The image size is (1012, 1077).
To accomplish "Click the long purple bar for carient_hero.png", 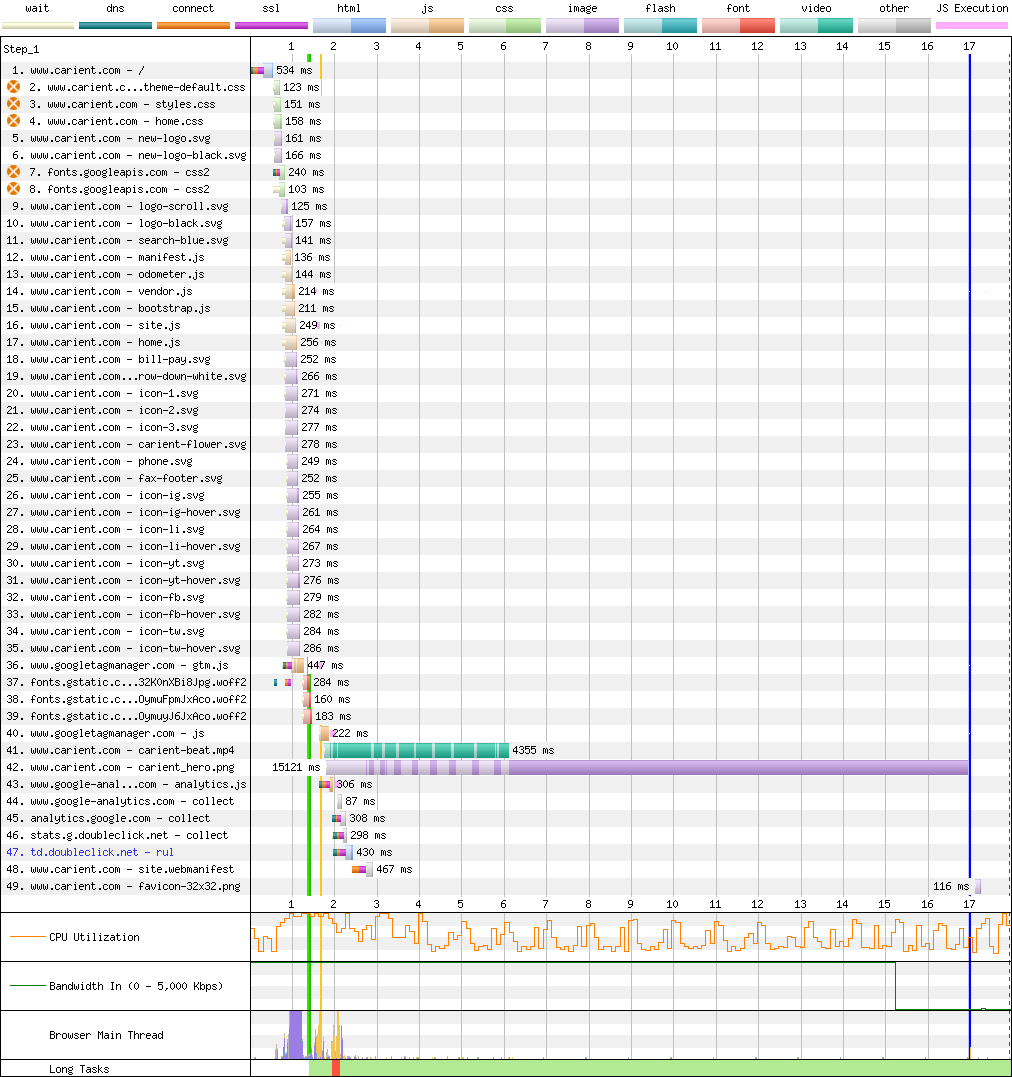I will point(647,767).
